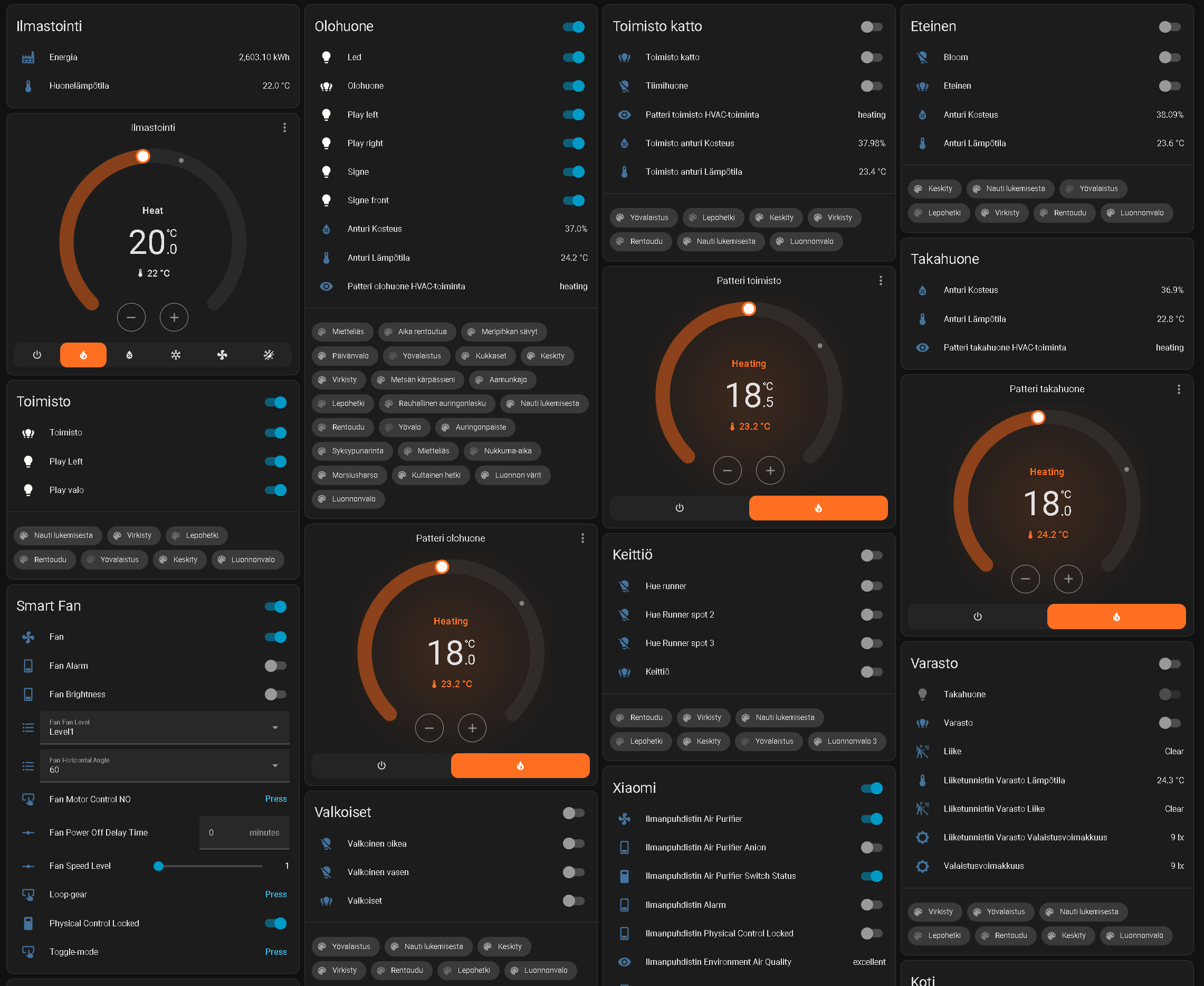Turn off Ilmastointi via power icon
The height and width of the screenshot is (986, 1204).
37,355
